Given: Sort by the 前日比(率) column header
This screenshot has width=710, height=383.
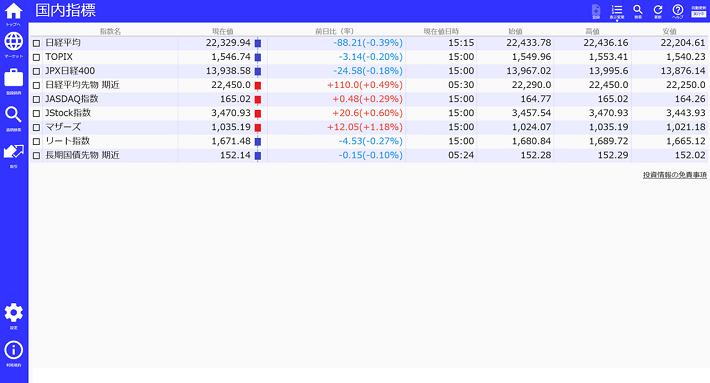Looking at the screenshot, I should 335,31.
